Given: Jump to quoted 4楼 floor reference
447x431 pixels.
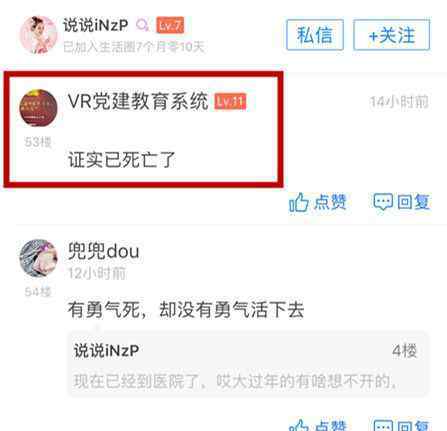Looking at the screenshot, I should point(405,351).
